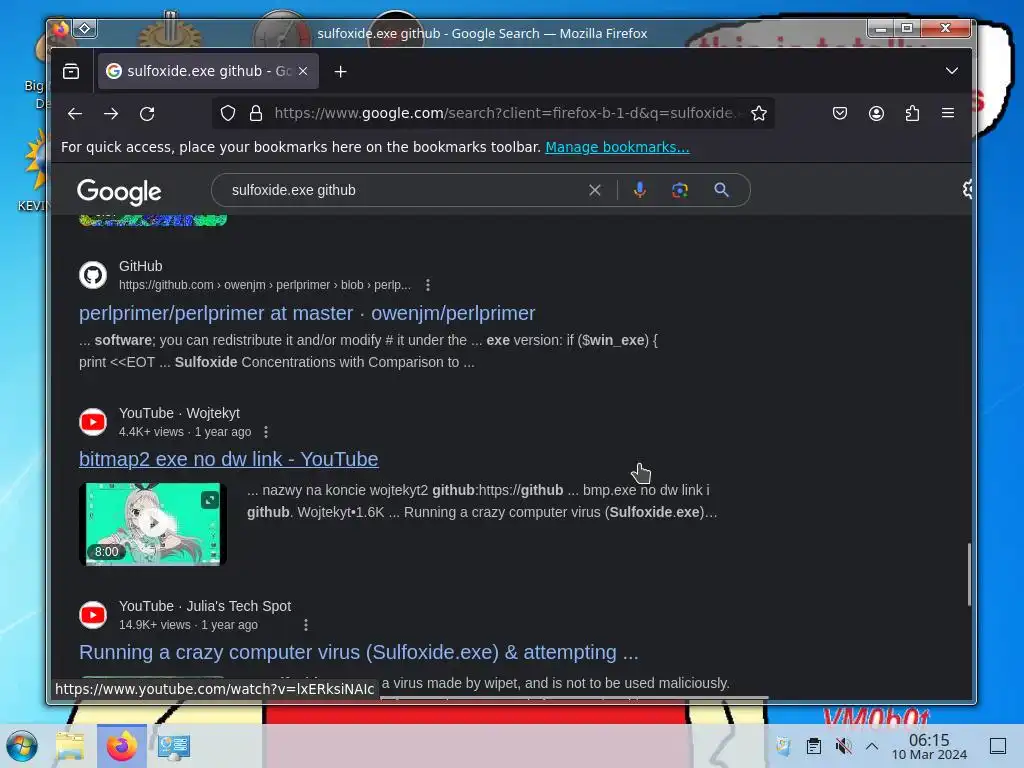
Task: Go back to the previous page
Action: (x=75, y=114)
